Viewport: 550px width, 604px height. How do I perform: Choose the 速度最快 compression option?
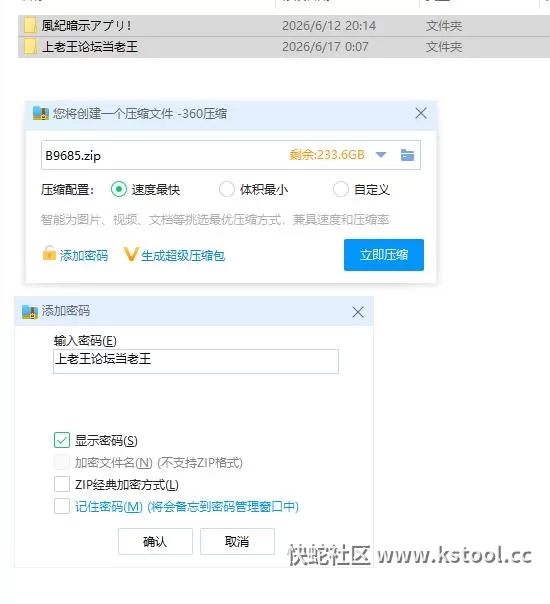119,189
